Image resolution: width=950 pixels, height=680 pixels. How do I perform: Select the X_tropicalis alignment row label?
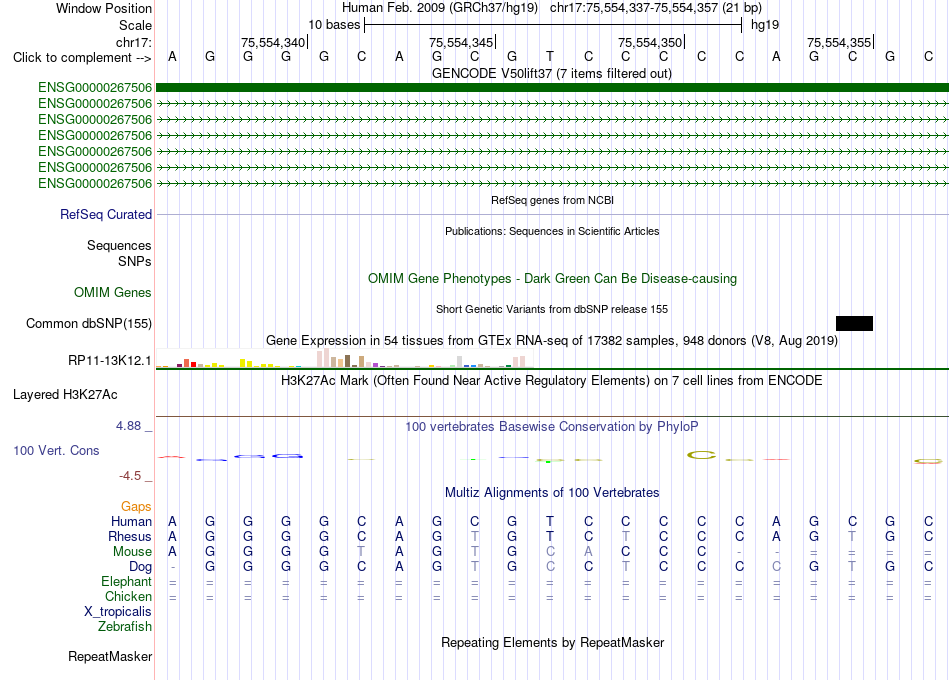point(118,612)
